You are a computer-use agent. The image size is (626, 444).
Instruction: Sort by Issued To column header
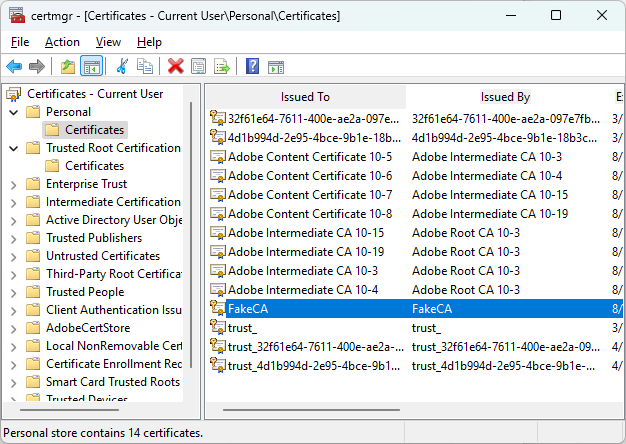click(x=305, y=97)
